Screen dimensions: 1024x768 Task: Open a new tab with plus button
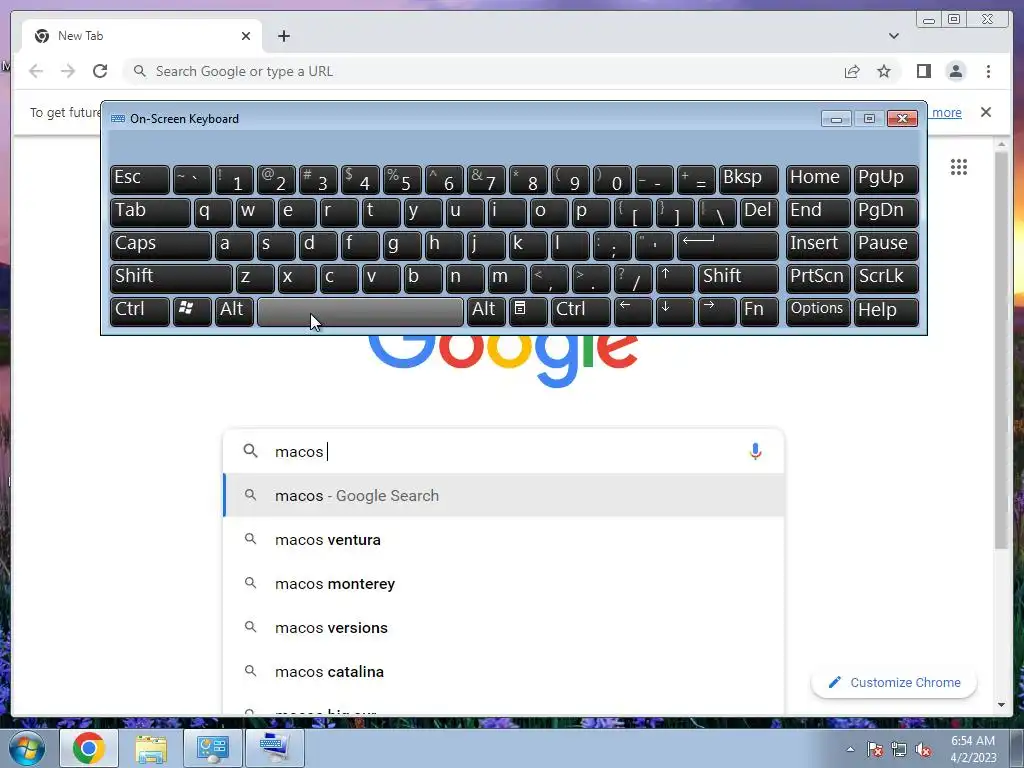(283, 36)
